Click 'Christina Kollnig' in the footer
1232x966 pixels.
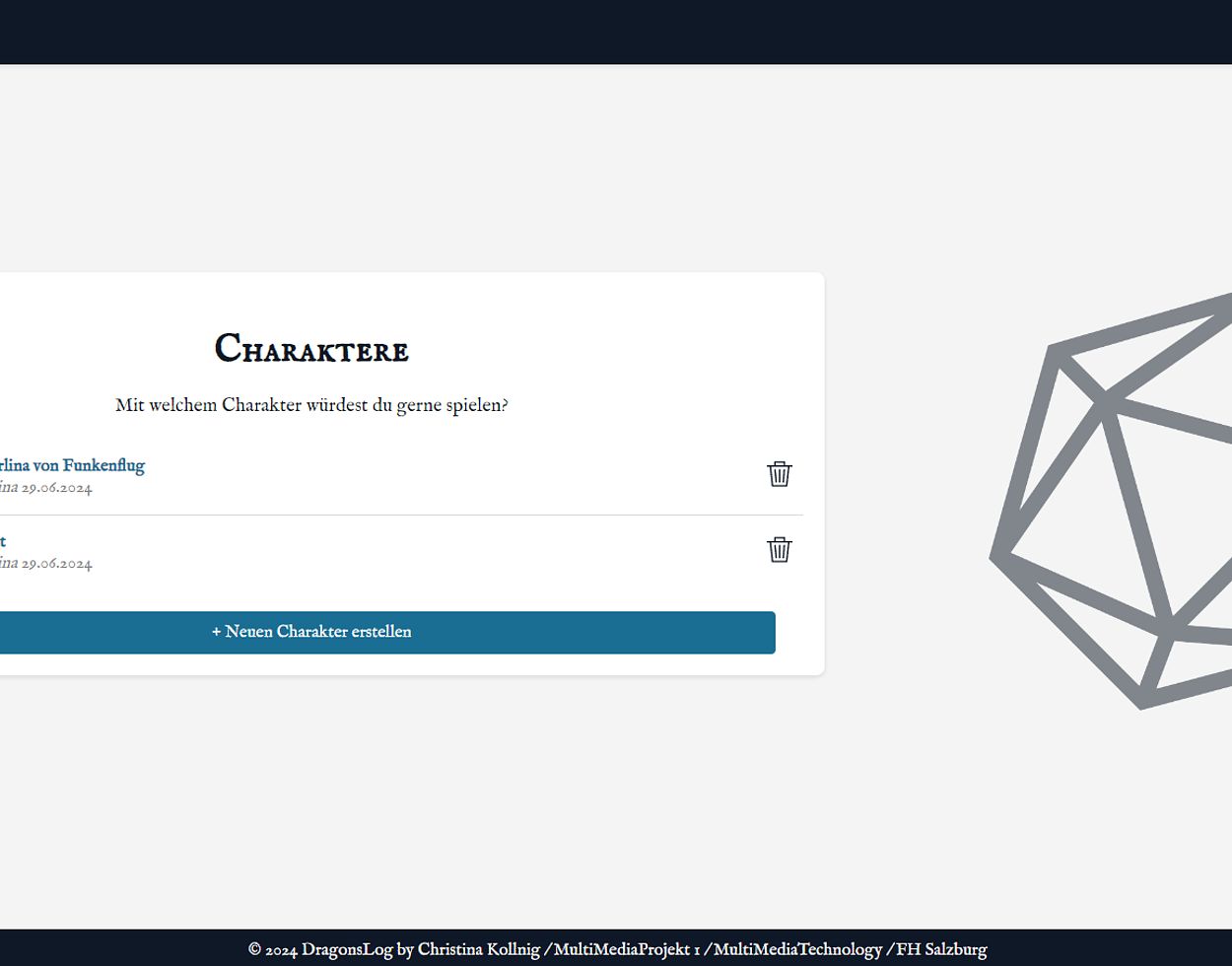478,950
